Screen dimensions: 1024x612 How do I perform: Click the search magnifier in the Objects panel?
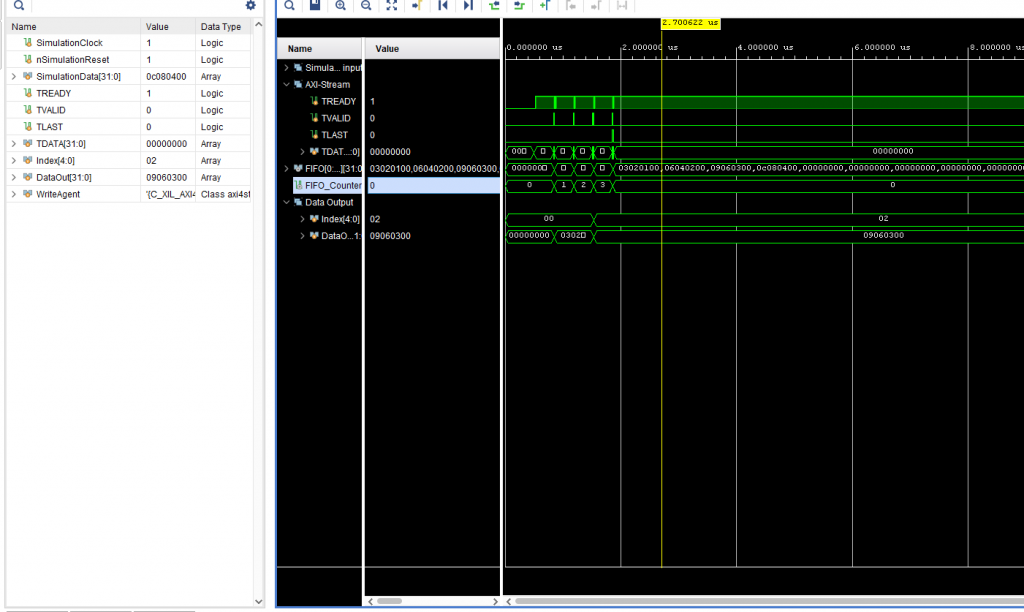[18, 5]
